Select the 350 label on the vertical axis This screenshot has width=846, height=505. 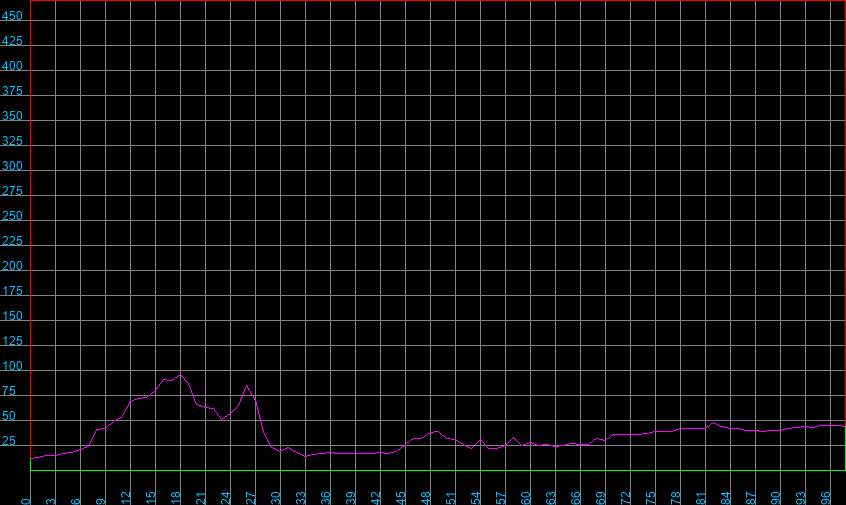click(12, 116)
